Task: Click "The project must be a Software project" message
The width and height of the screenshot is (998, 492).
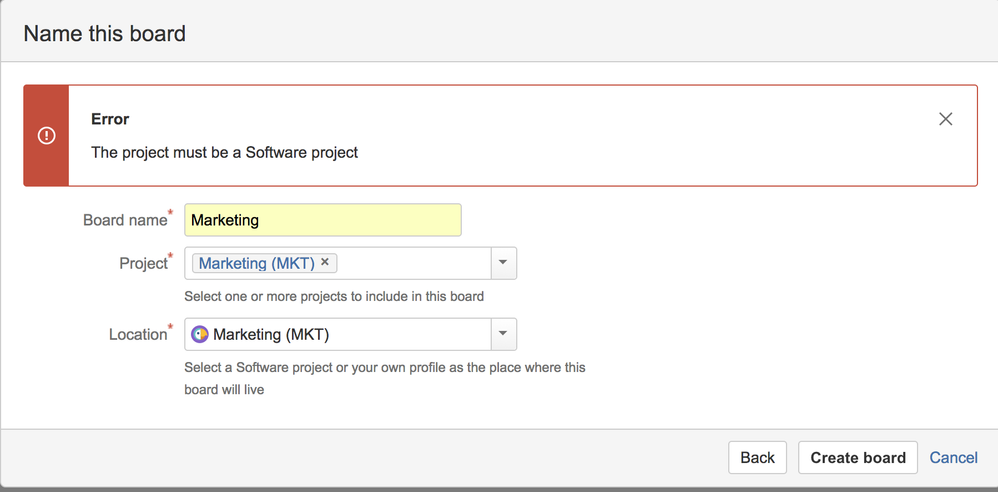Action: coord(224,152)
